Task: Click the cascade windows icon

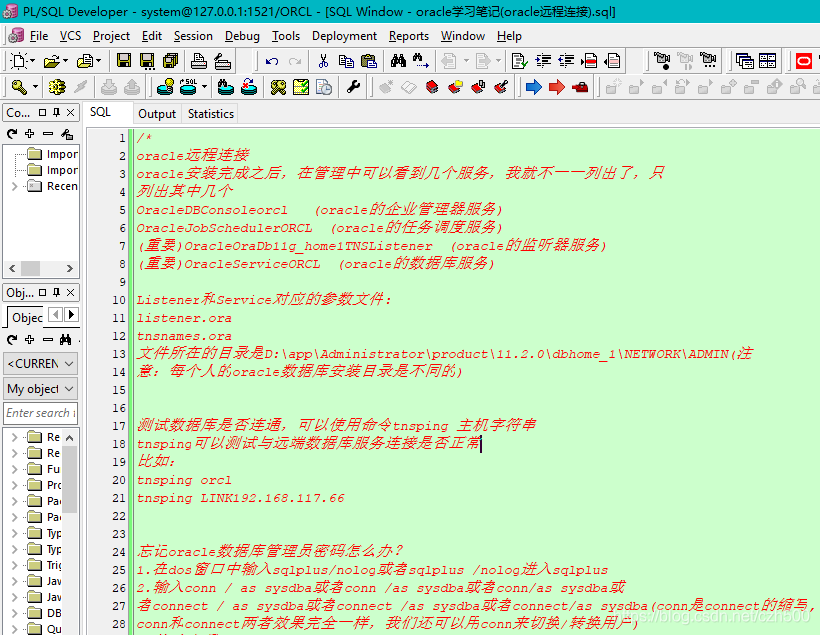Action: tap(744, 61)
